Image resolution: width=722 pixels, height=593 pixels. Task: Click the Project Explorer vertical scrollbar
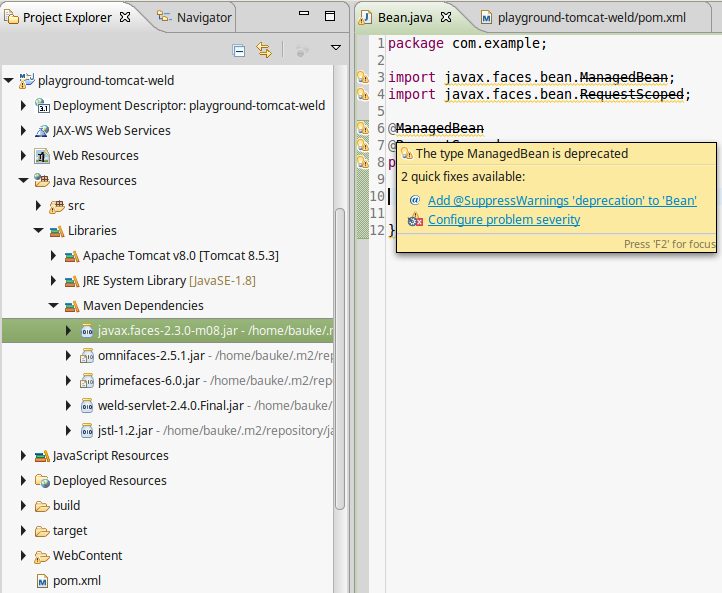click(x=340, y=359)
